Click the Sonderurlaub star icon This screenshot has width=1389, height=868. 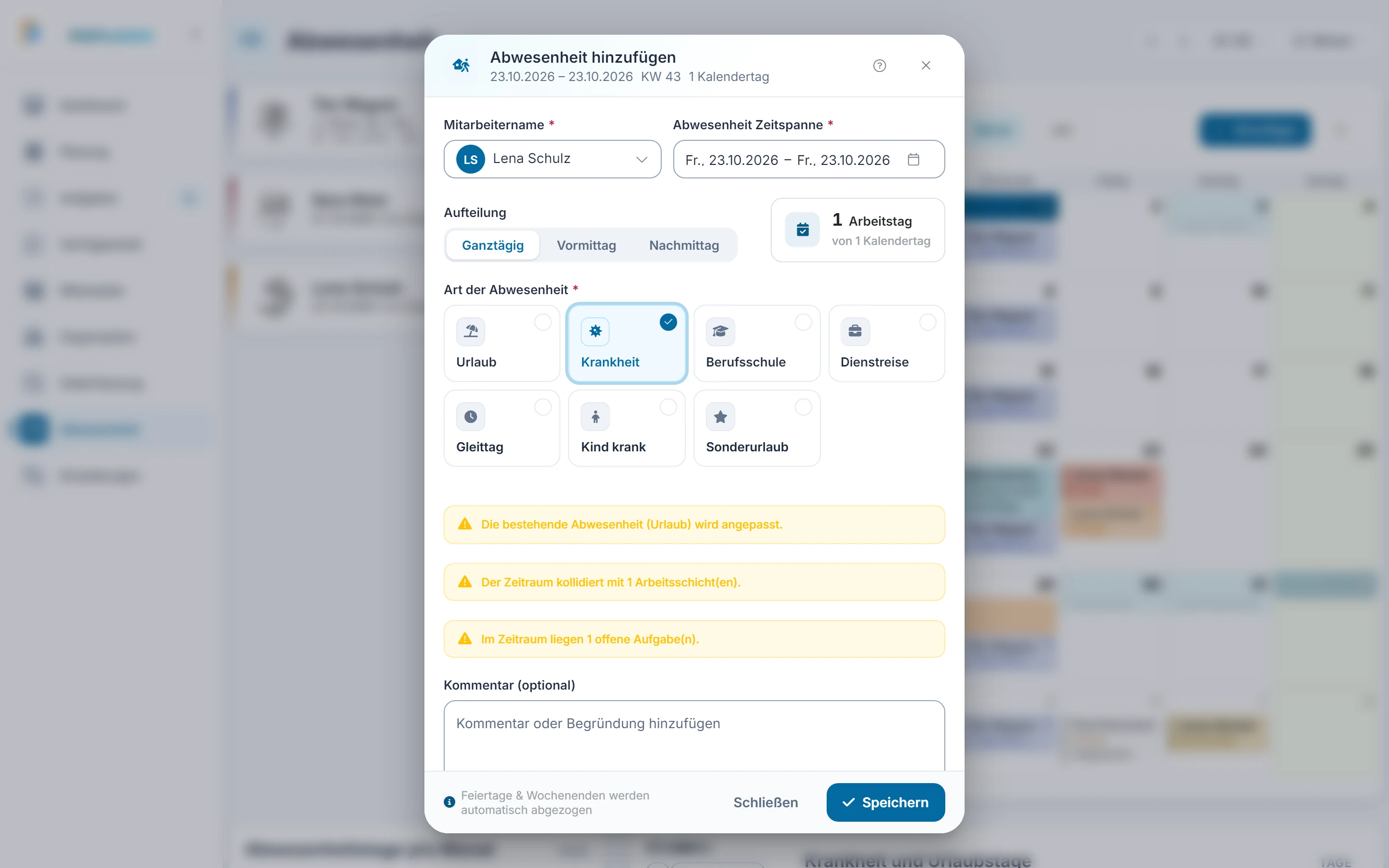(x=721, y=416)
